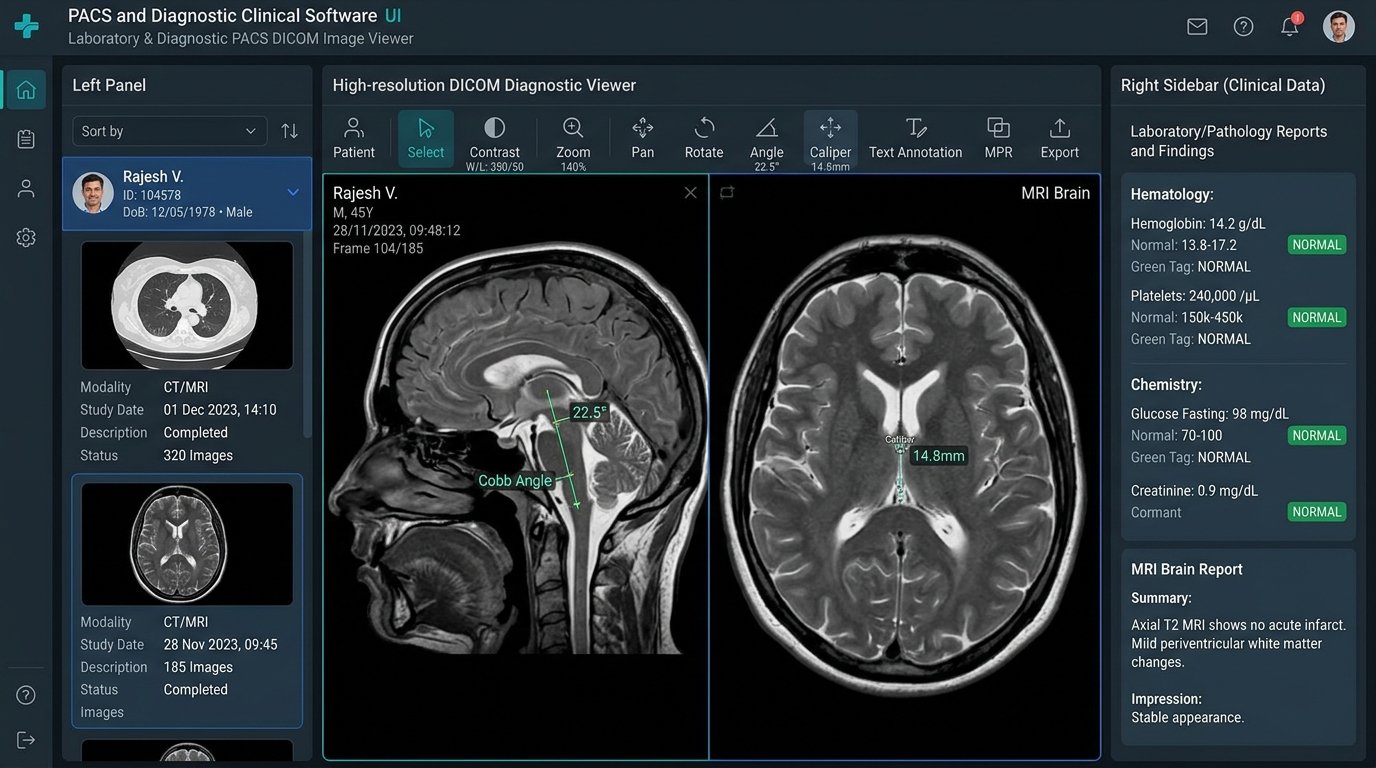The image size is (1376, 768).
Task: View notifications from the bell icon
Action: pyautogui.click(x=1290, y=26)
